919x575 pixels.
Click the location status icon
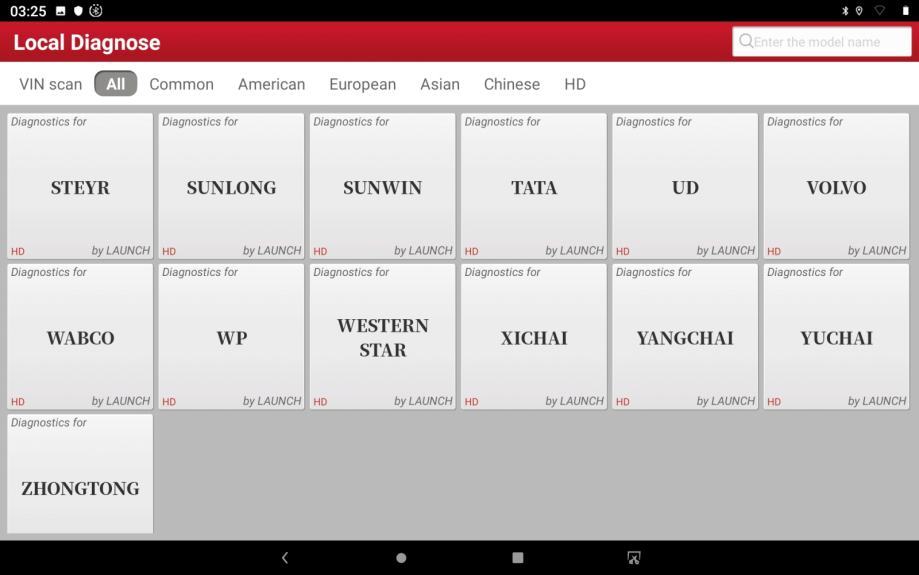[x=859, y=11]
